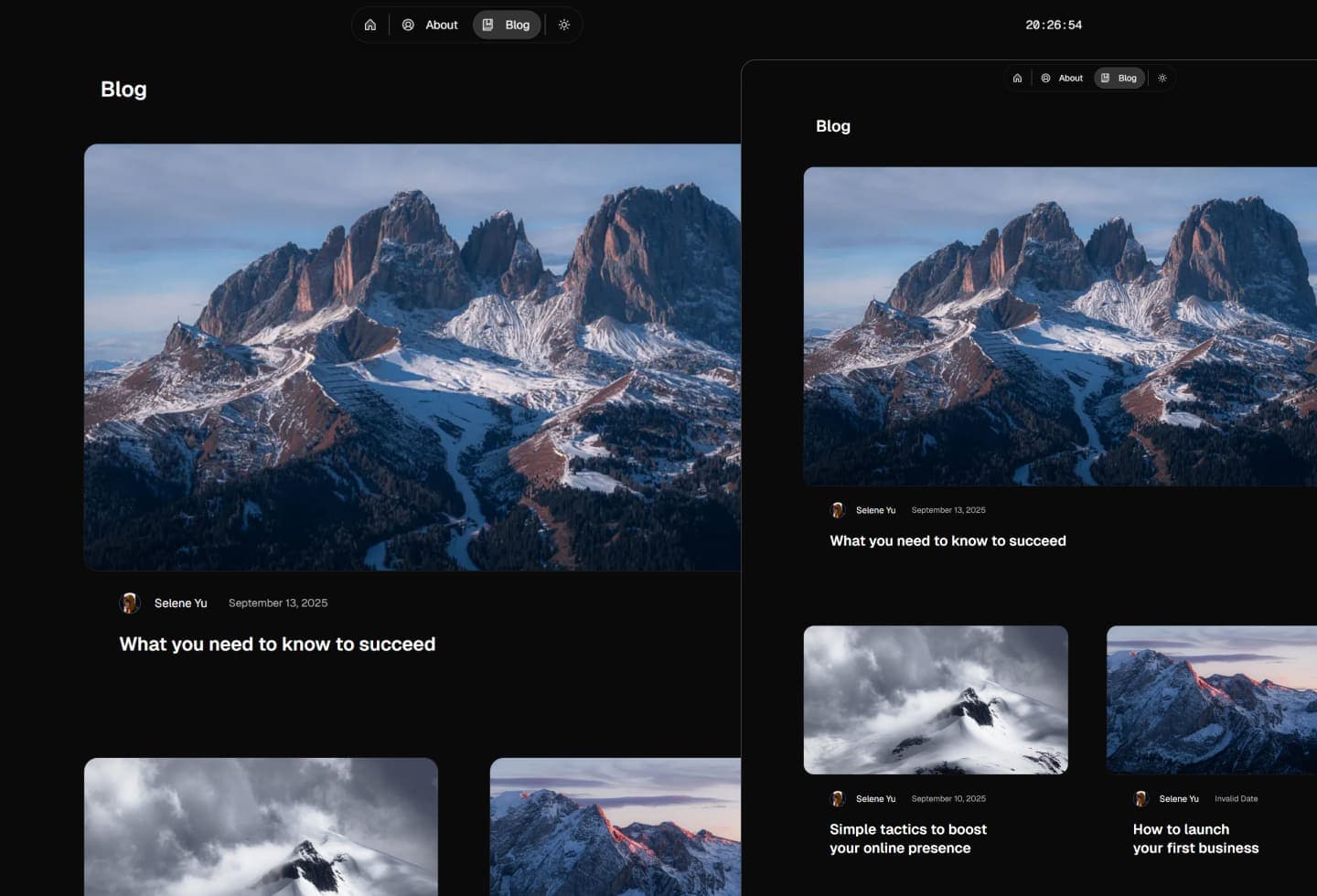Select the Blog tab in the large left navbar

tap(507, 25)
